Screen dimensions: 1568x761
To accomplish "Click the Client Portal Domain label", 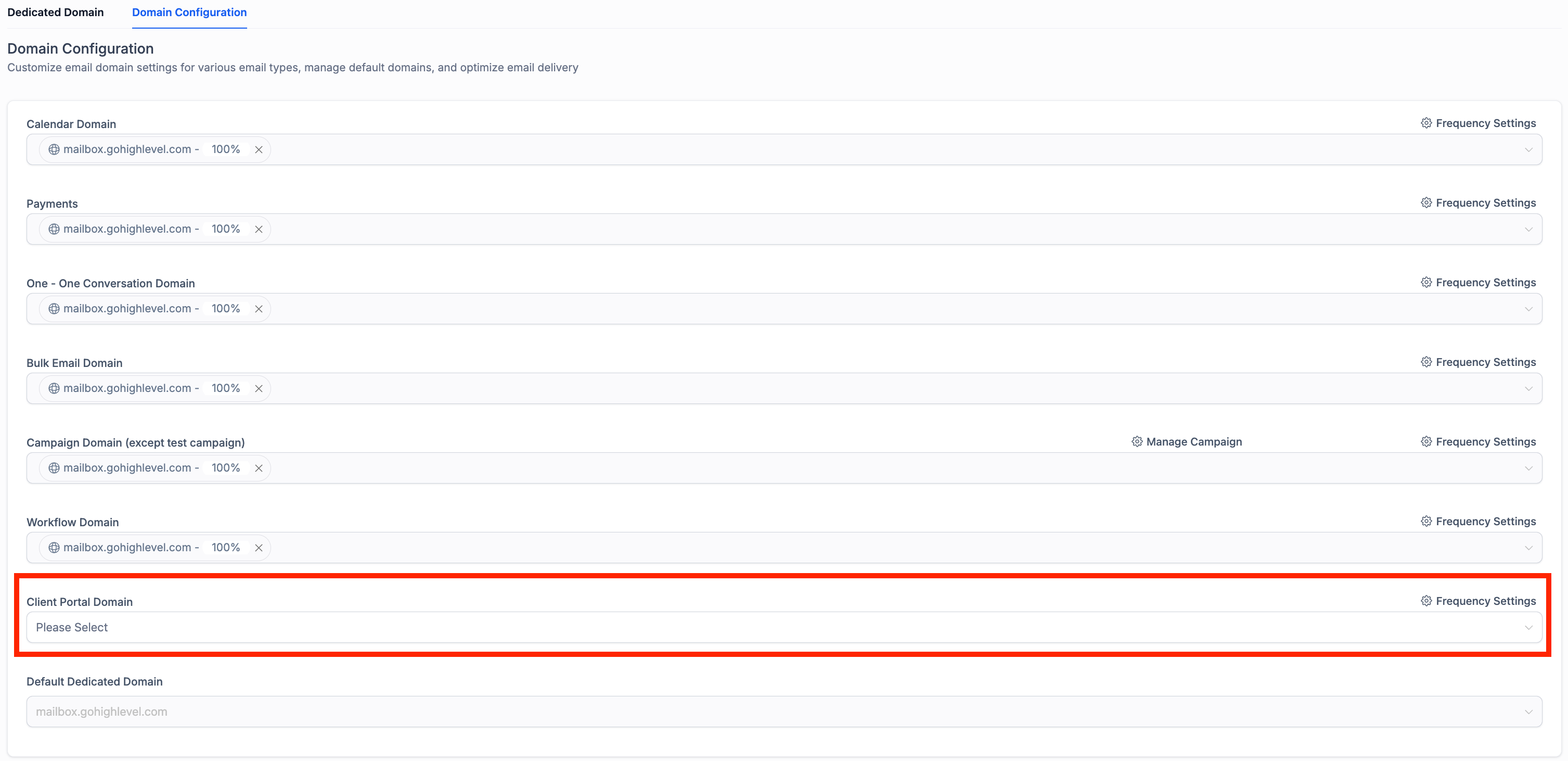I will click(80, 602).
